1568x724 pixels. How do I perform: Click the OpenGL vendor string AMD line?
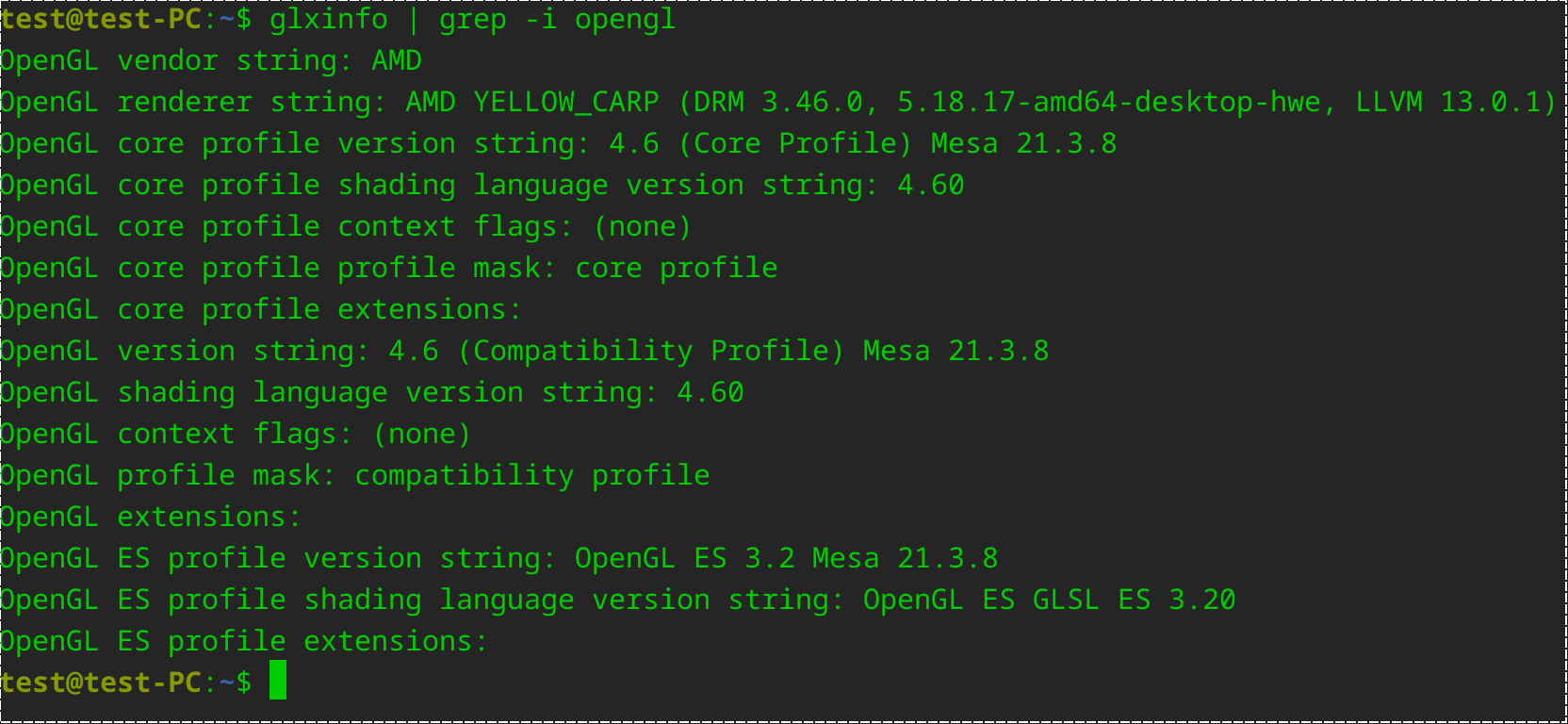(211, 60)
